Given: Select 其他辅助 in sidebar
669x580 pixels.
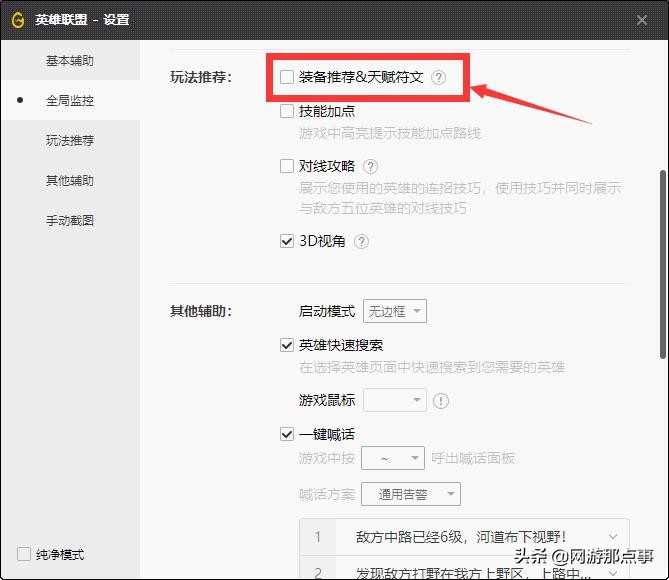Looking at the screenshot, I should point(70,181).
